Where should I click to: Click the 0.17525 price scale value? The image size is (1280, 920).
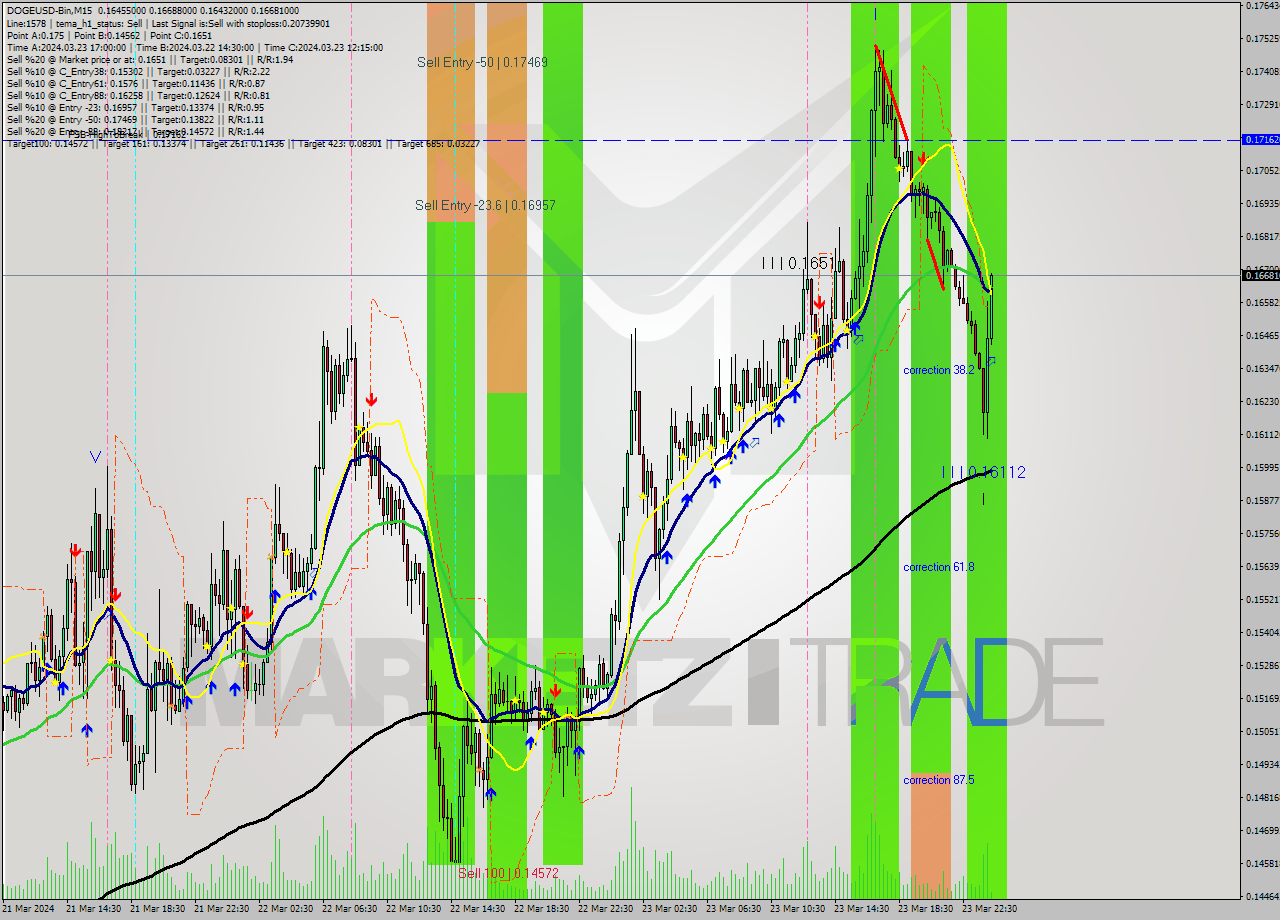coord(1262,39)
